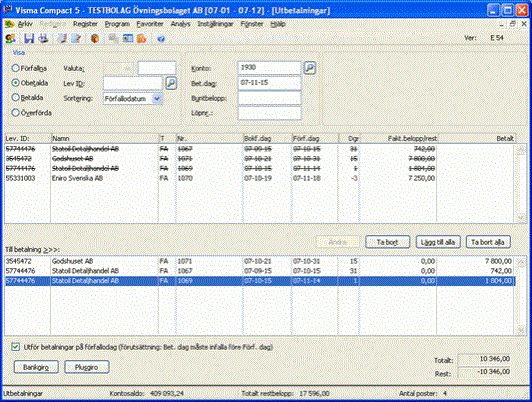Toggle Utför betalningar på förfallodag checkbox
This screenshot has width=532, height=402.
(x=15, y=347)
